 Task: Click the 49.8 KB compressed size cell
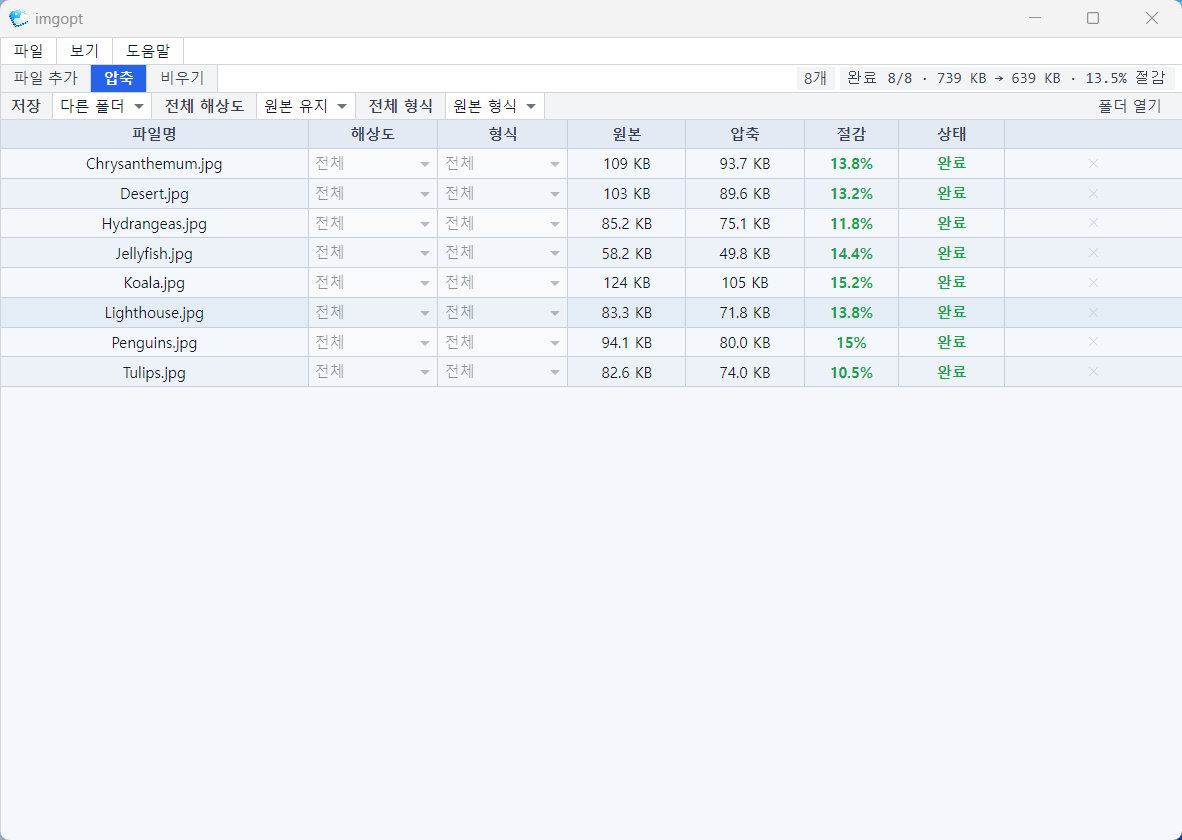[745, 253]
